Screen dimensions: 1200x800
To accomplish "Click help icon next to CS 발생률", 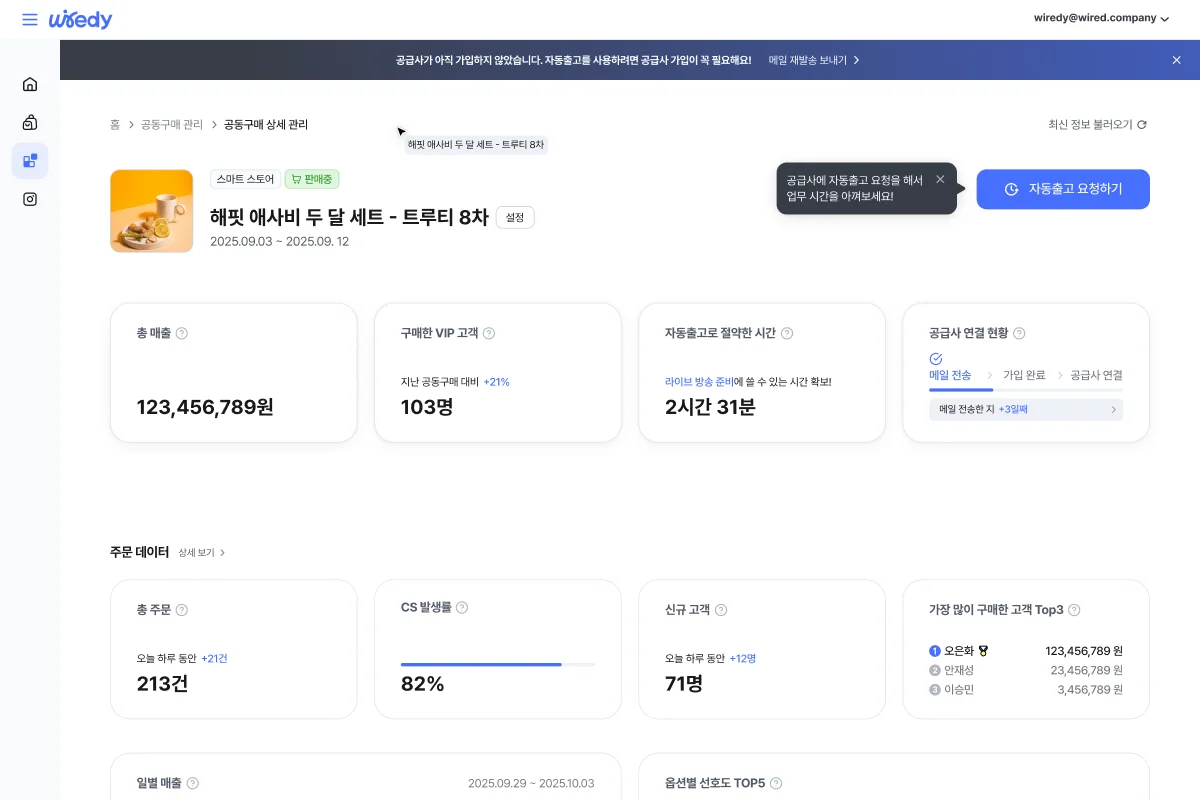I will [462, 607].
